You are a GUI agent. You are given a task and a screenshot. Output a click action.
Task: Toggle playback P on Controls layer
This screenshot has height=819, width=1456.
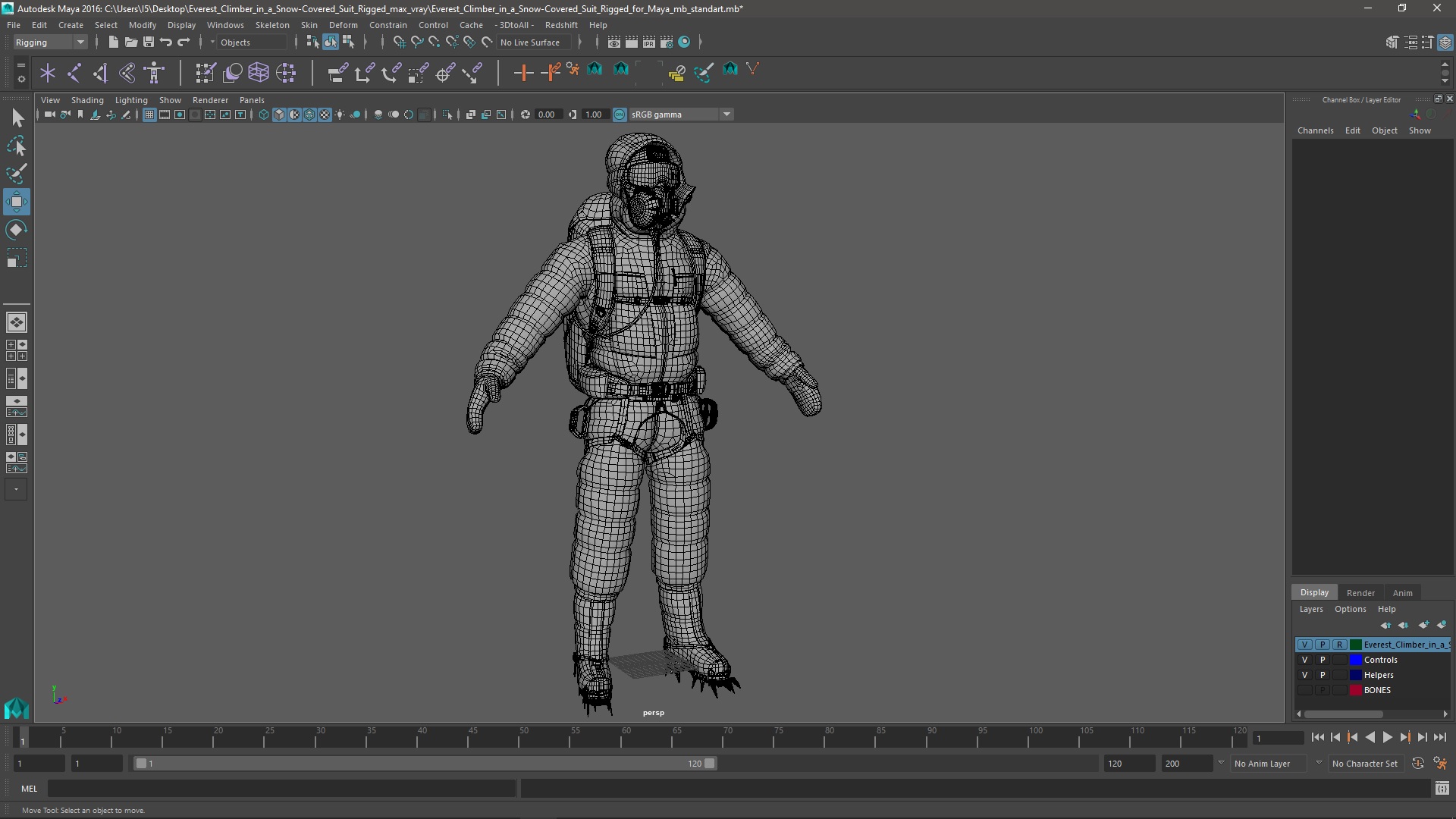click(x=1323, y=660)
